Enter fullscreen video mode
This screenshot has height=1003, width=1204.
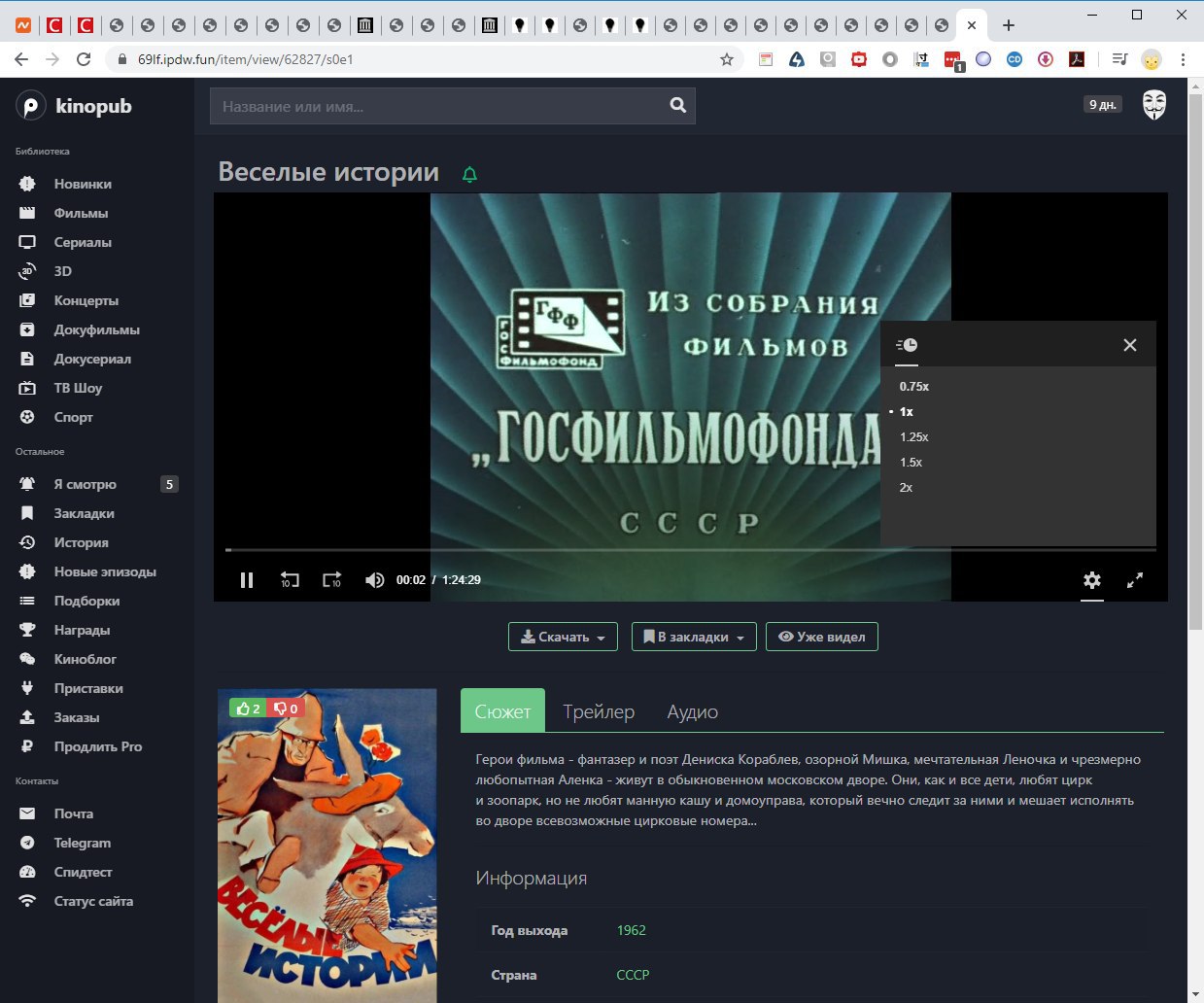[1135, 580]
